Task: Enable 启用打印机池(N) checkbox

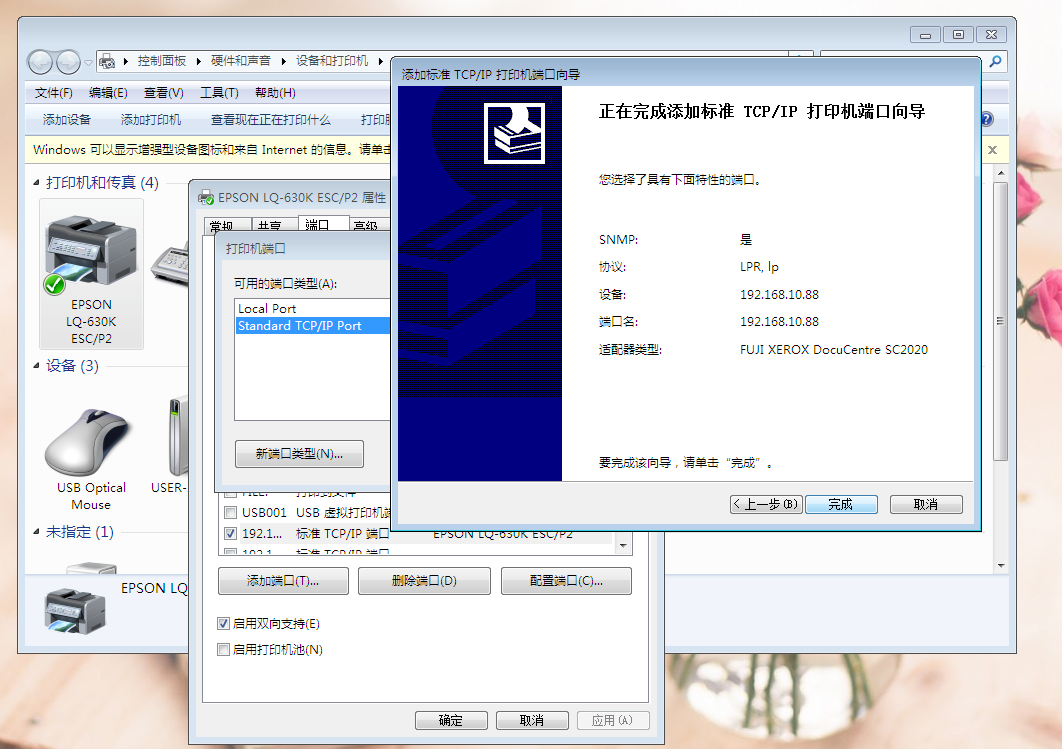Action: tap(224, 649)
